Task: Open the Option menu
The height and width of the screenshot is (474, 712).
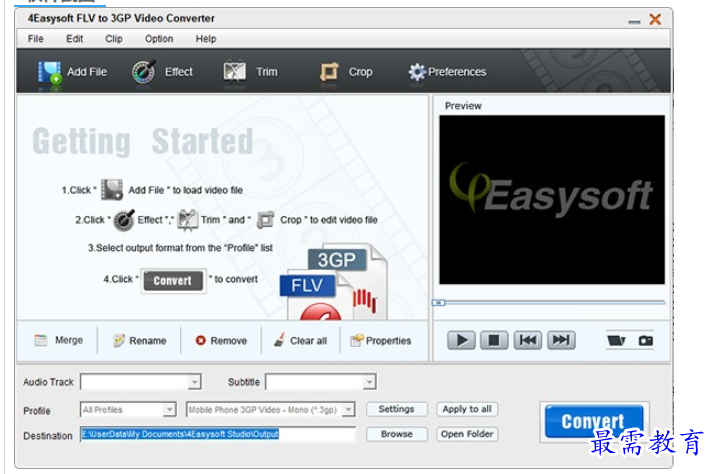Action: coord(159,39)
